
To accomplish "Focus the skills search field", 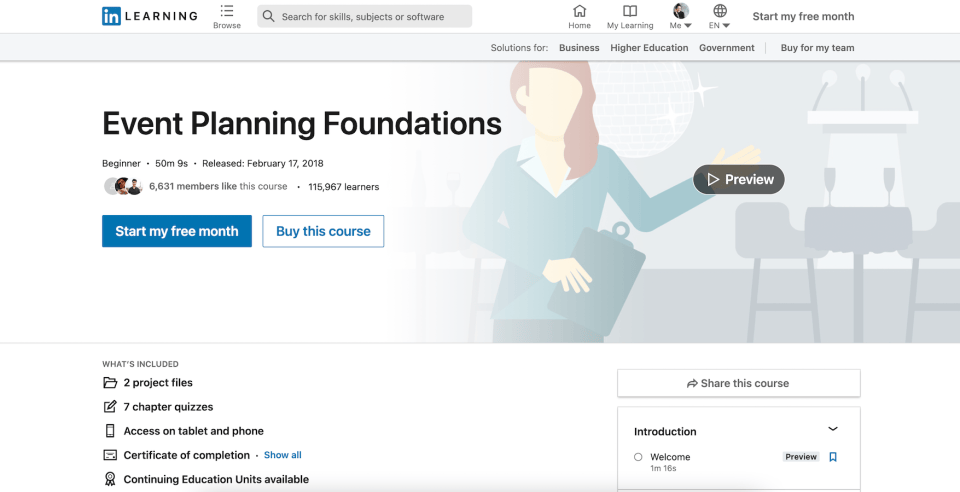I will pyautogui.click(x=364, y=17).
